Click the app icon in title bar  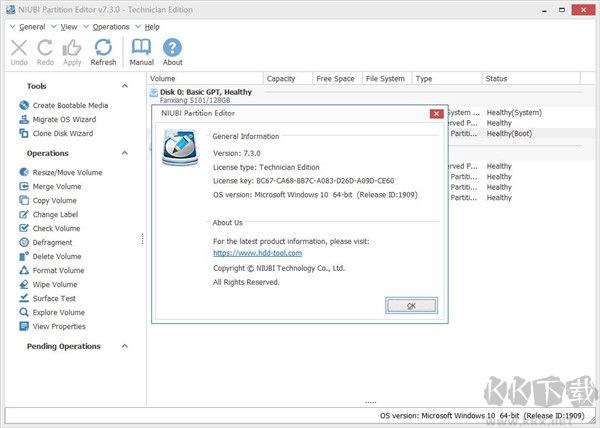pyautogui.click(x=11, y=10)
